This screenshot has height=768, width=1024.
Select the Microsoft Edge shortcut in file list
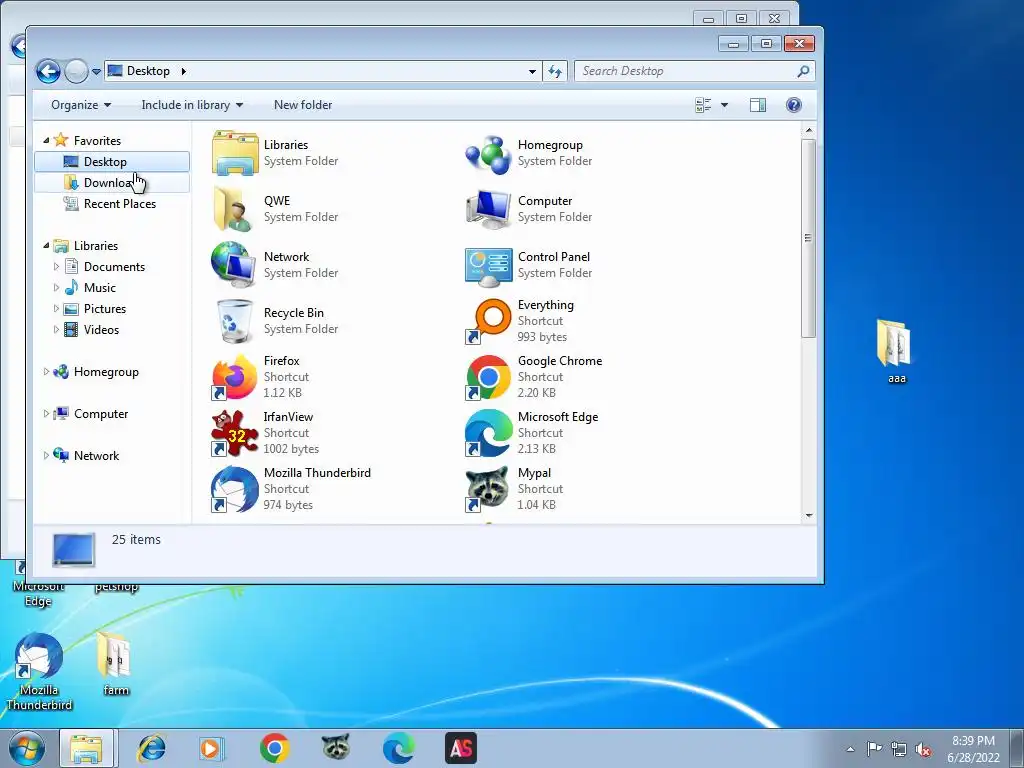(488, 433)
